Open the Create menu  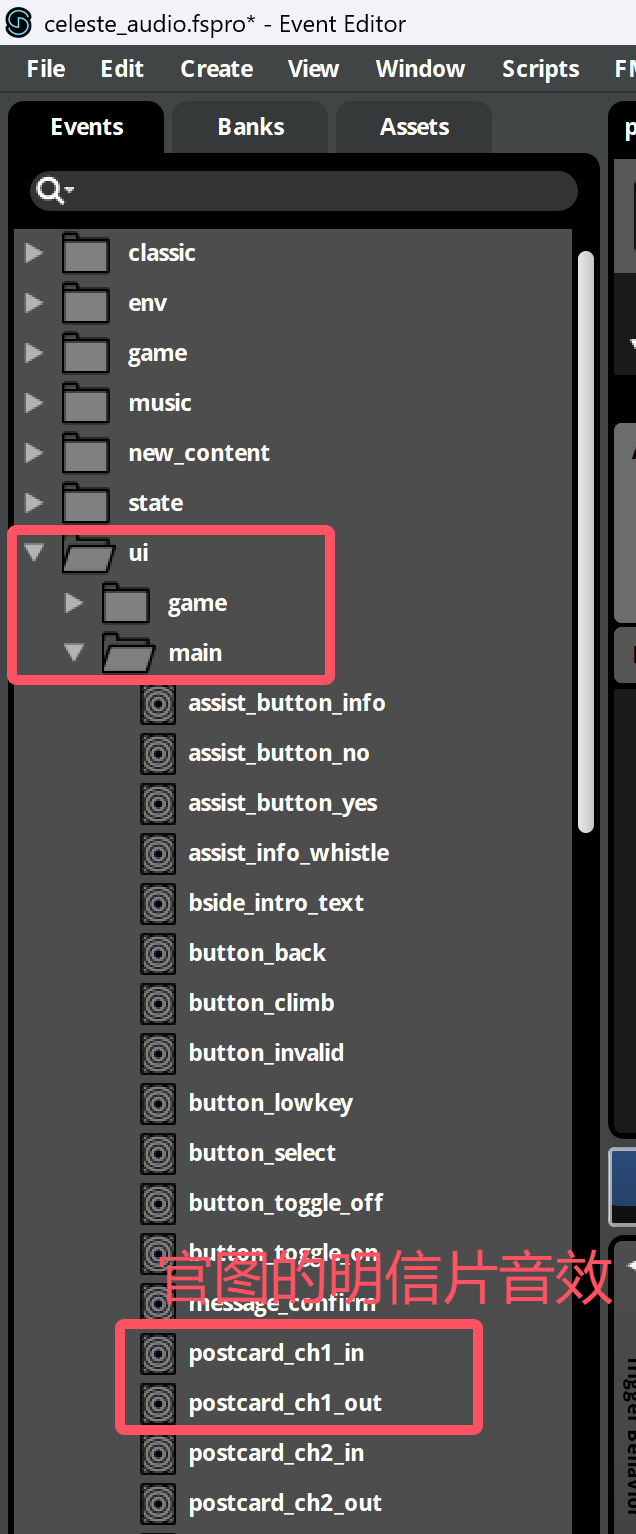pyautogui.click(x=216, y=69)
